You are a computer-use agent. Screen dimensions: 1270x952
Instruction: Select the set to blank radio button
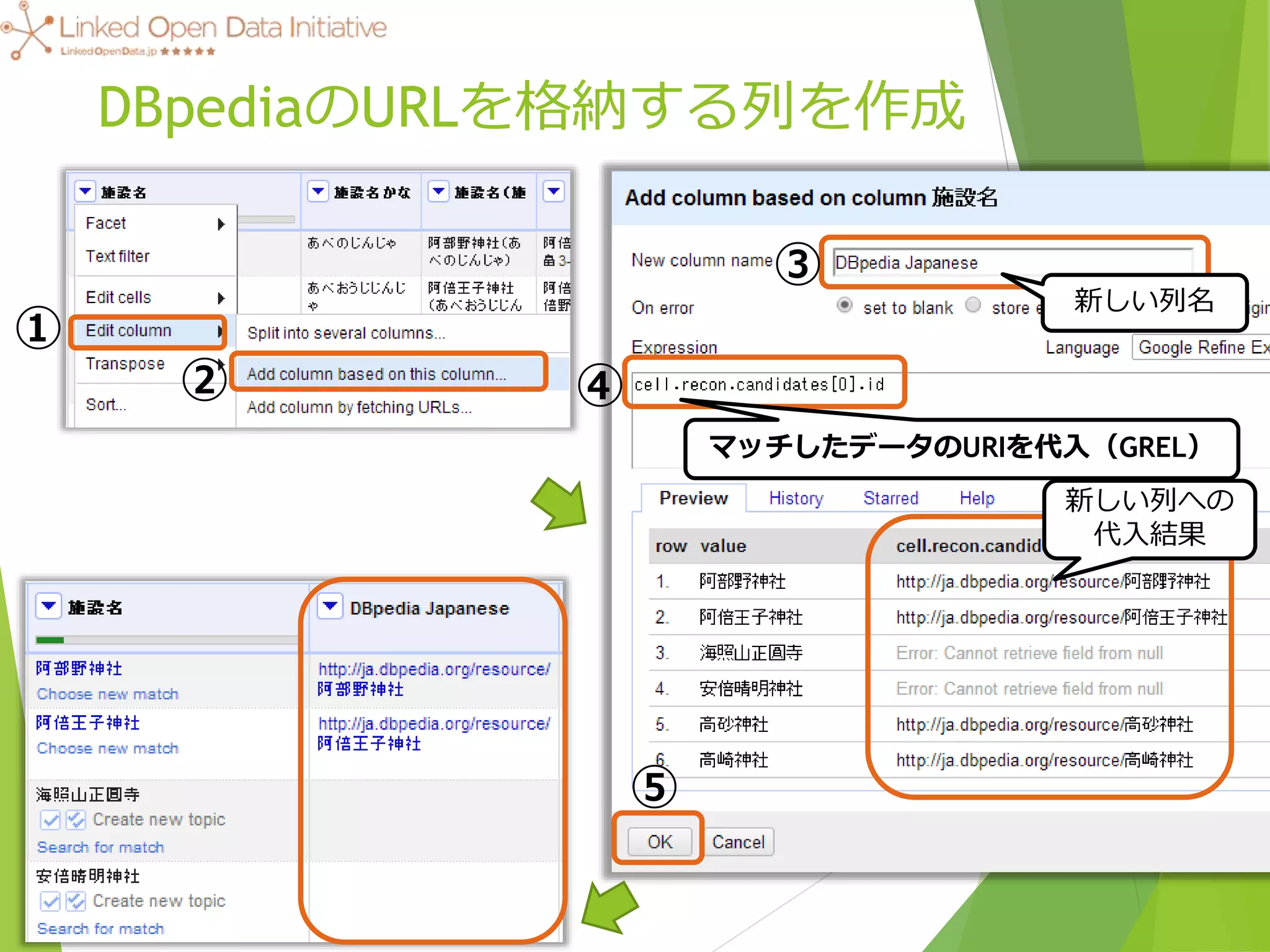pyautogui.click(x=844, y=306)
